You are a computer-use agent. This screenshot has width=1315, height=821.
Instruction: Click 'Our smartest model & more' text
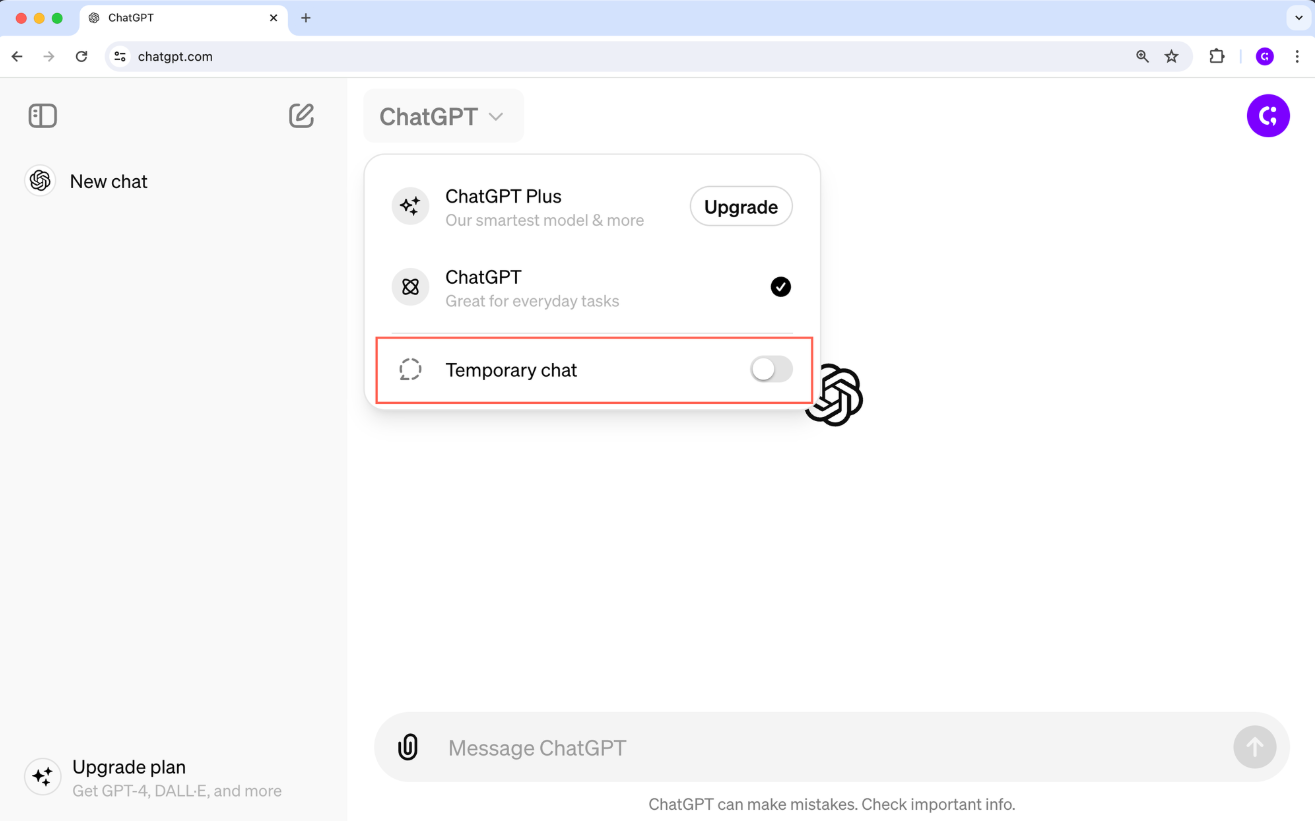click(x=545, y=221)
